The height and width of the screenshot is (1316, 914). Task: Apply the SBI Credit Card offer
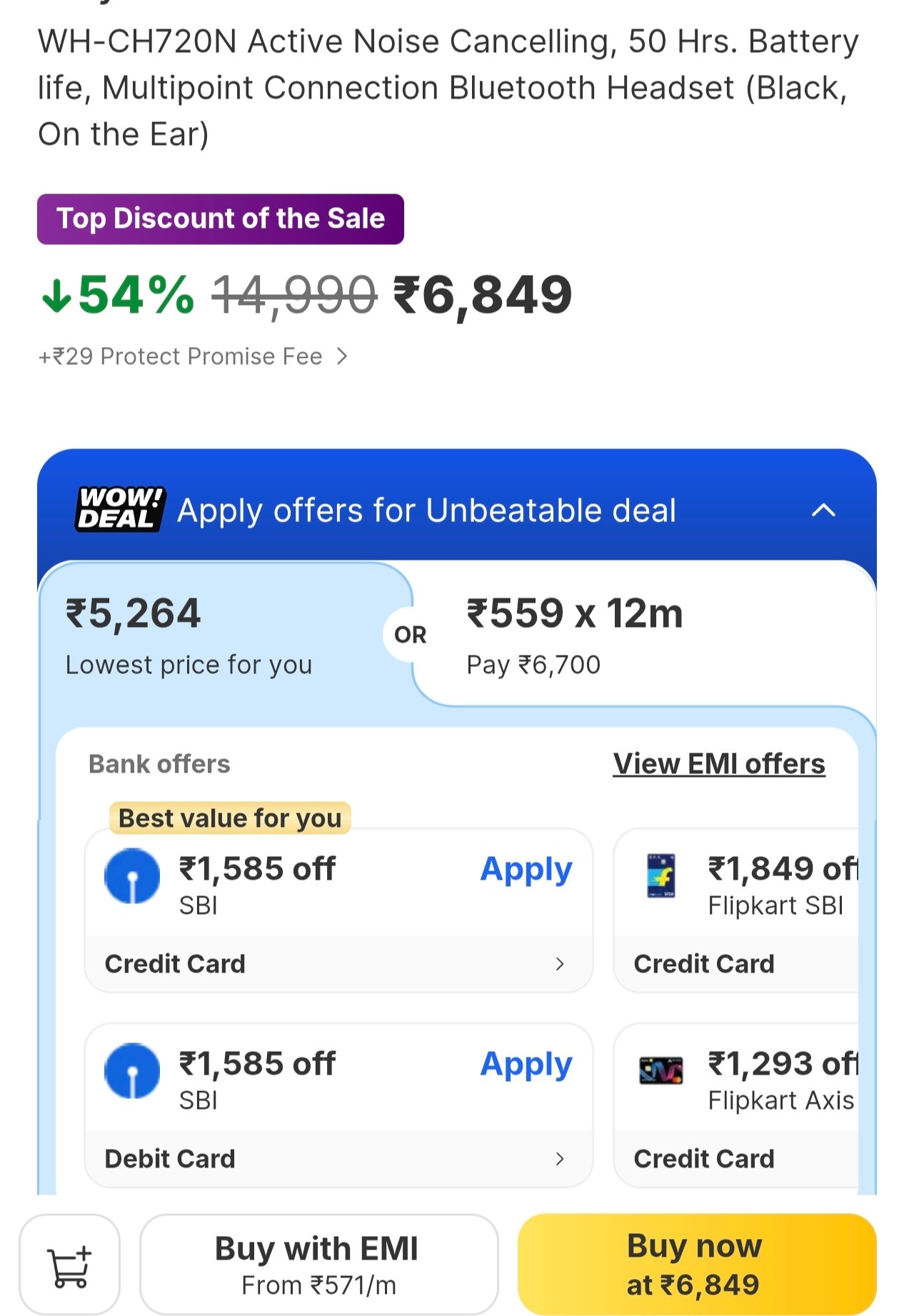(526, 870)
